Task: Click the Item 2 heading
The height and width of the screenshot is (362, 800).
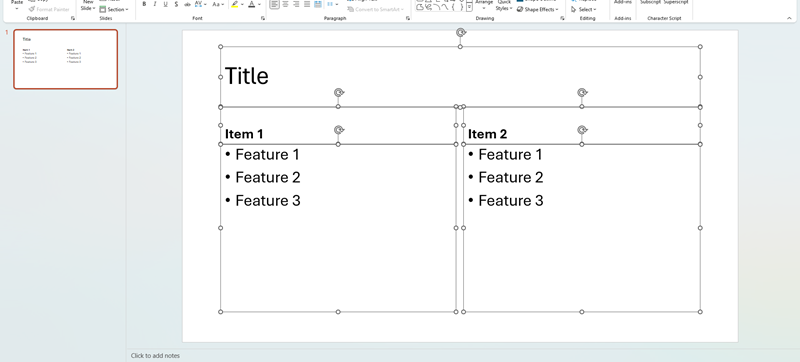Action: 487,134
